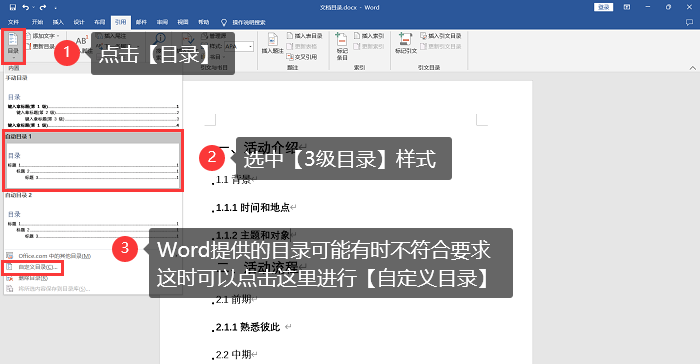The image size is (700, 364).
Task: Switch to the 设计 (Design) tab
Action: pos(79,22)
